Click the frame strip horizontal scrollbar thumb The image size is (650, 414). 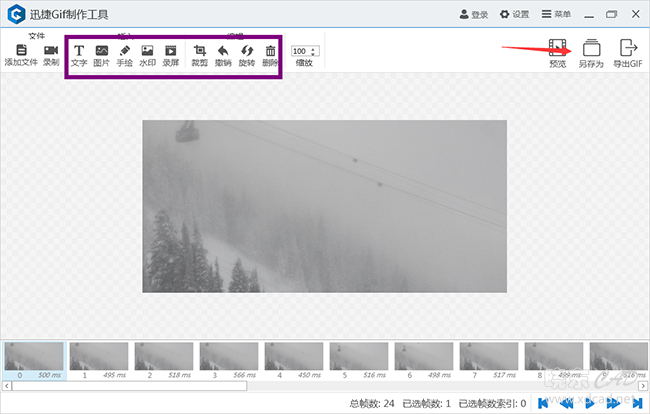pos(129,386)
